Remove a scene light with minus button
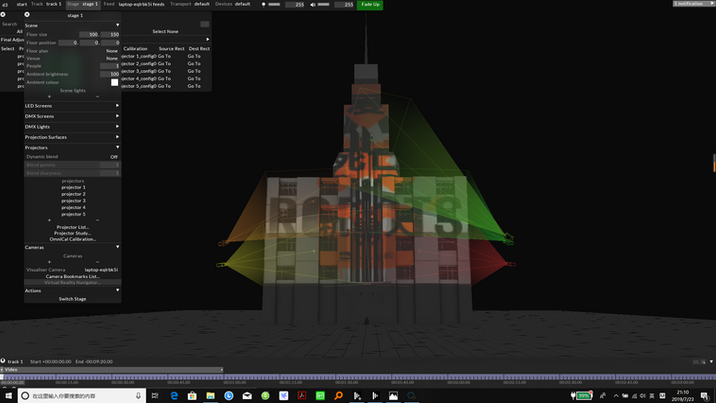716x403 pixels. tap(97, 97)
